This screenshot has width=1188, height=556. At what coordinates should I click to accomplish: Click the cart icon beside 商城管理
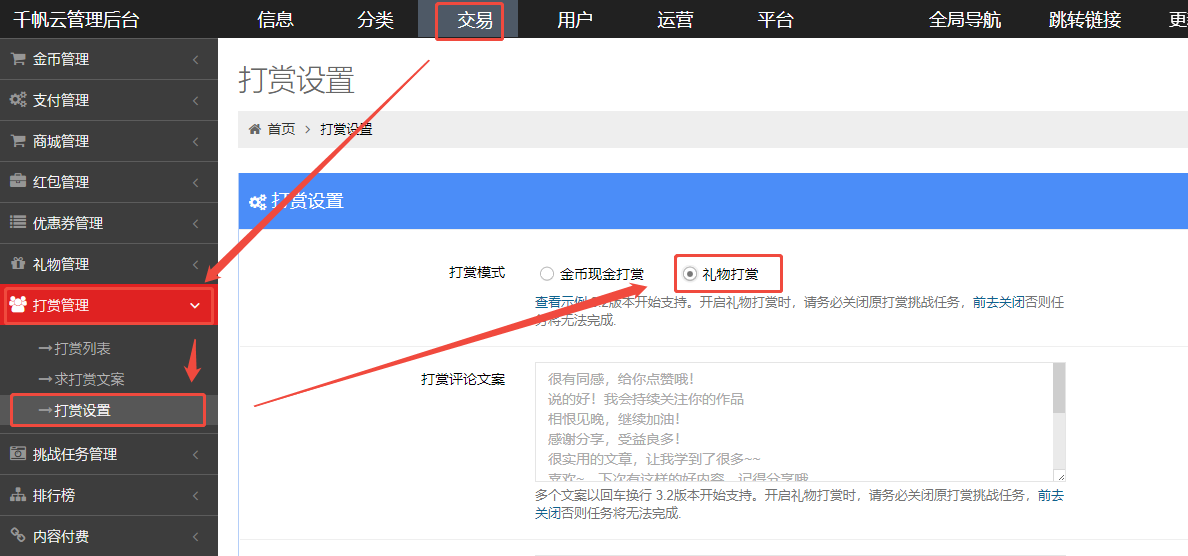coord(17,141)
